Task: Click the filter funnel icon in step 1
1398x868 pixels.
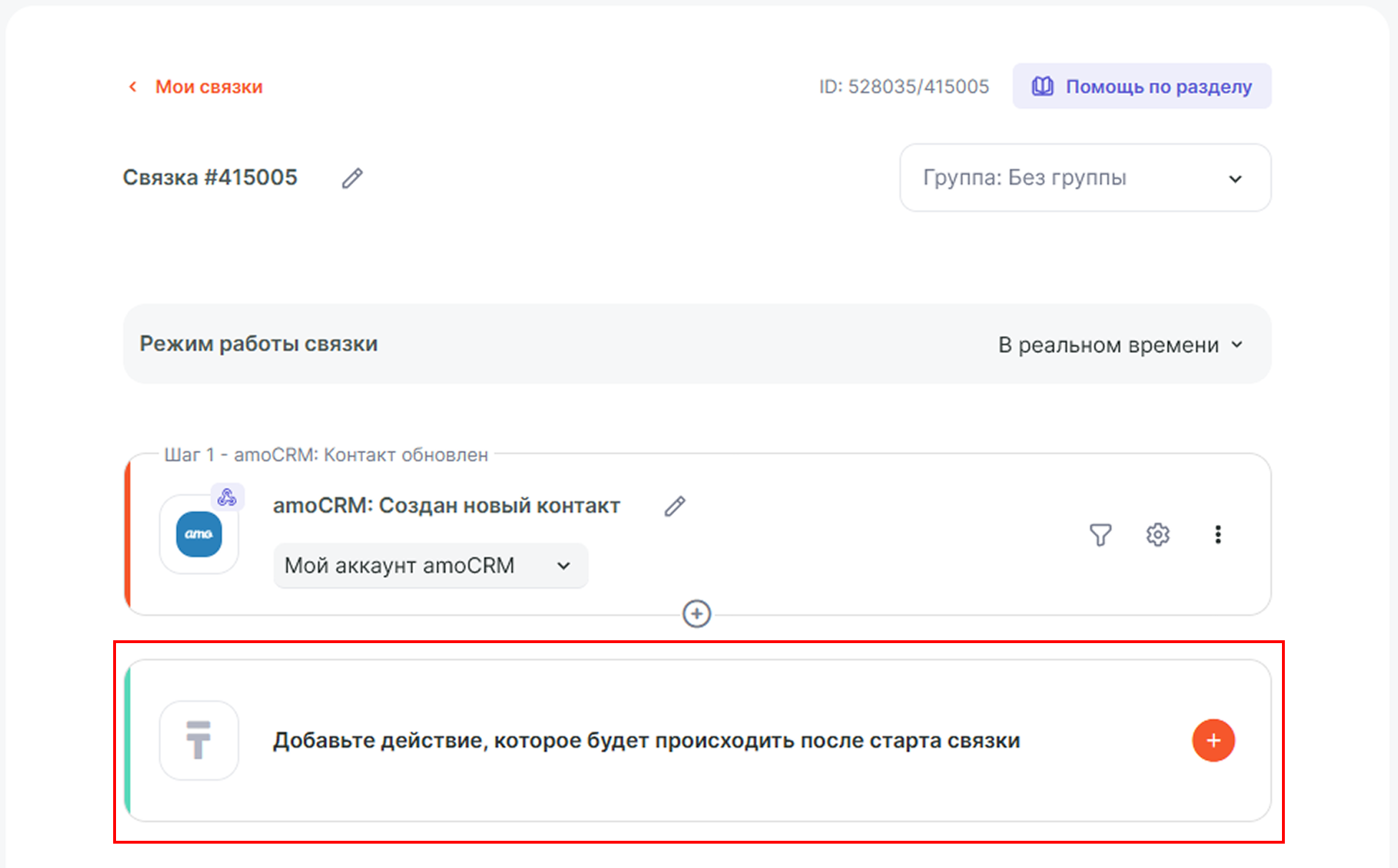Action: tap(1100, 534)
